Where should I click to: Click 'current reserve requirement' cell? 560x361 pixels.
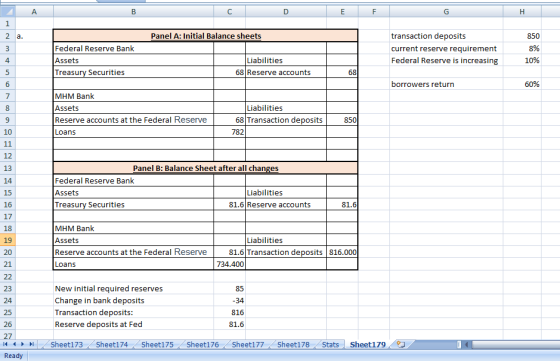(446, 48)
